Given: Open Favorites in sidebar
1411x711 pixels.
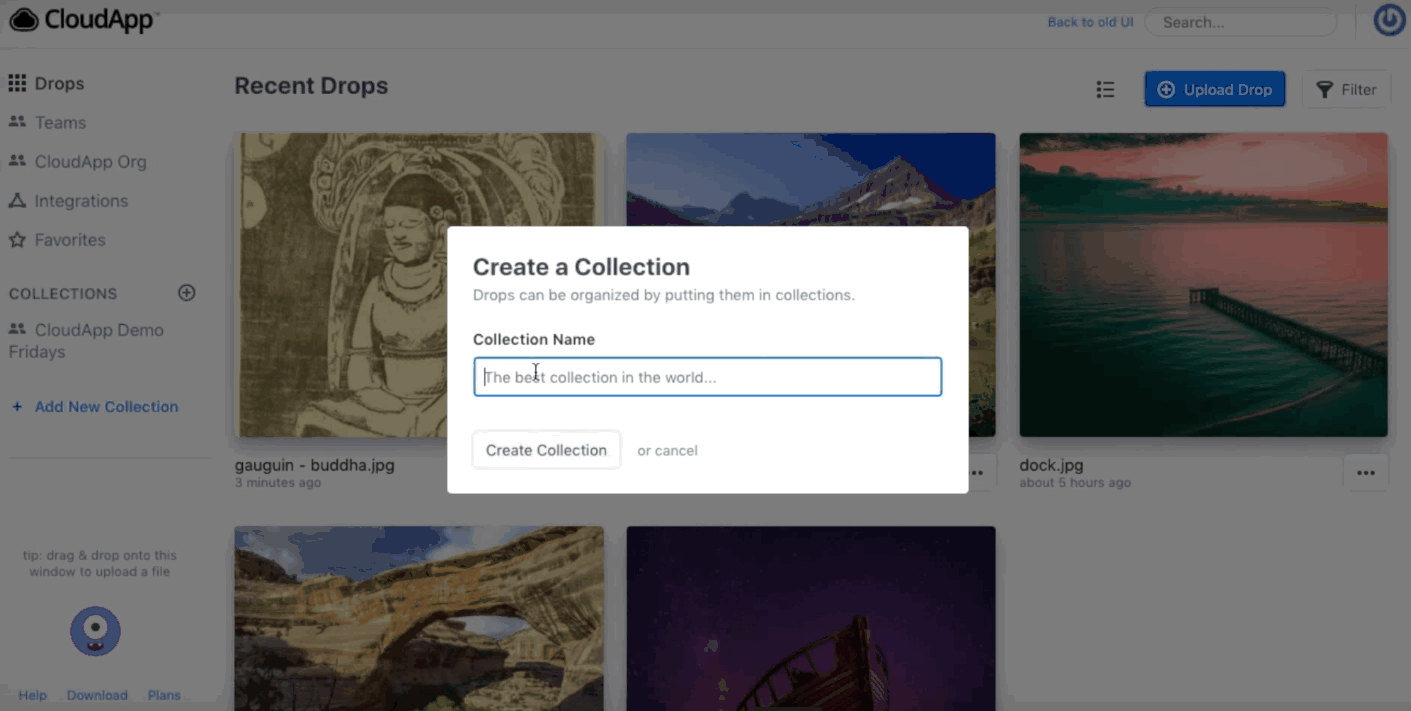Looking at the screenshot, I should pyautogui.click(x=57, y=240).
